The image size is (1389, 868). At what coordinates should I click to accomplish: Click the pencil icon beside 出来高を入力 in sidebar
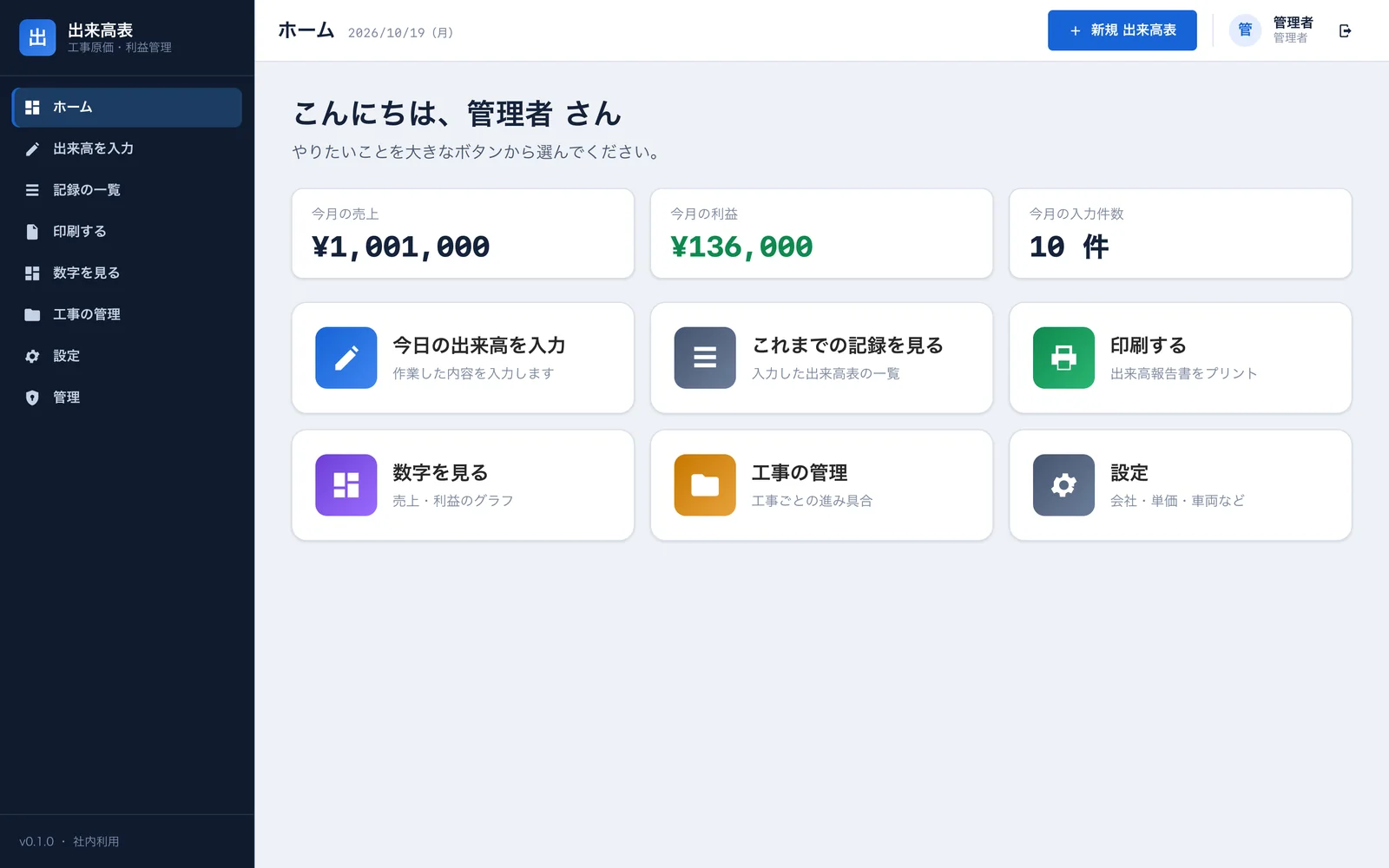32,149
